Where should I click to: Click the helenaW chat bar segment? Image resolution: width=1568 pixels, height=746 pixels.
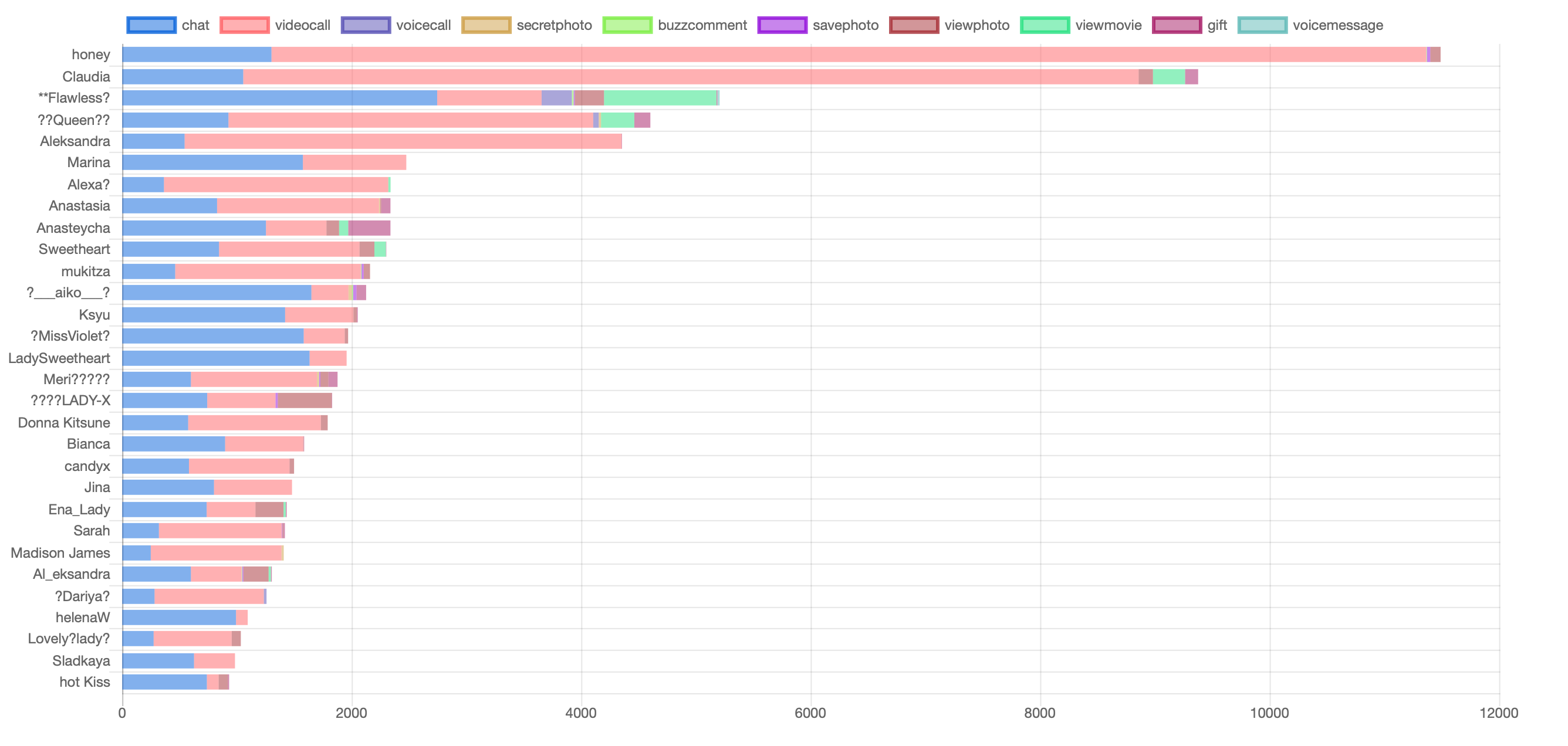click(x=180, y=618)
